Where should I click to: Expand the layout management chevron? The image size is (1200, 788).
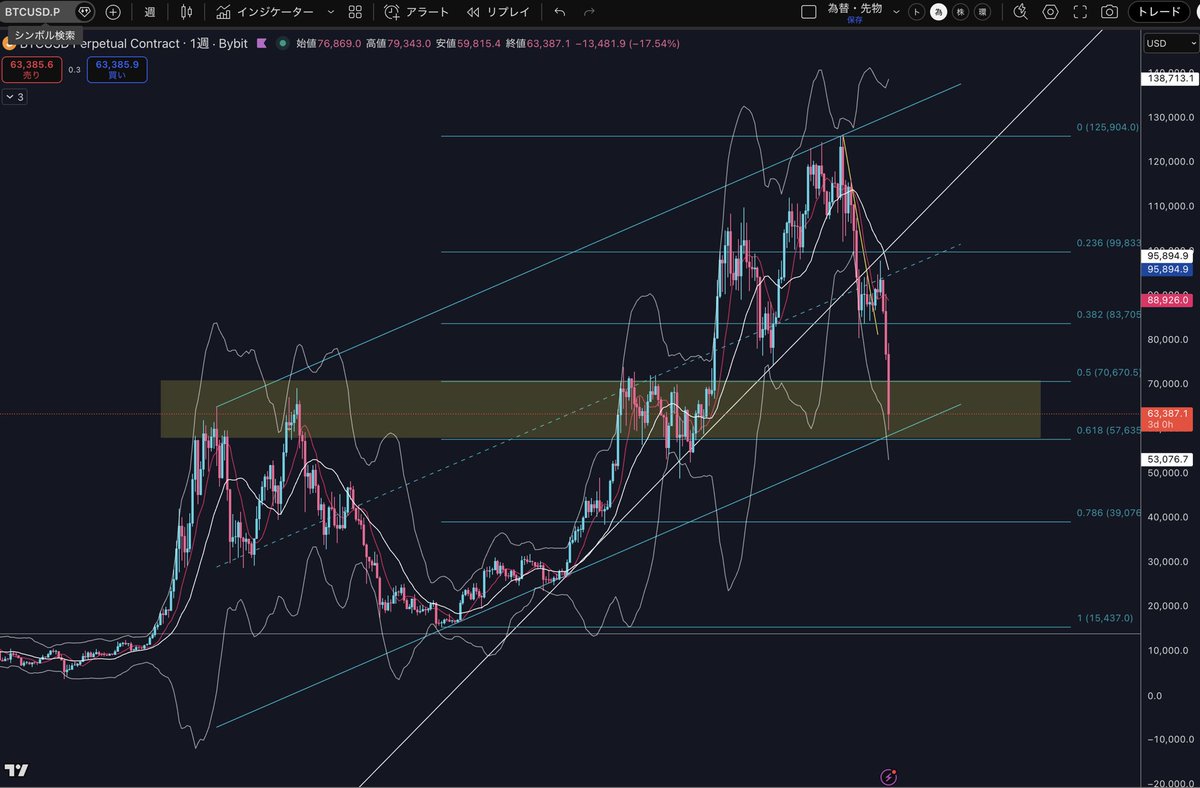pos(895,12)
